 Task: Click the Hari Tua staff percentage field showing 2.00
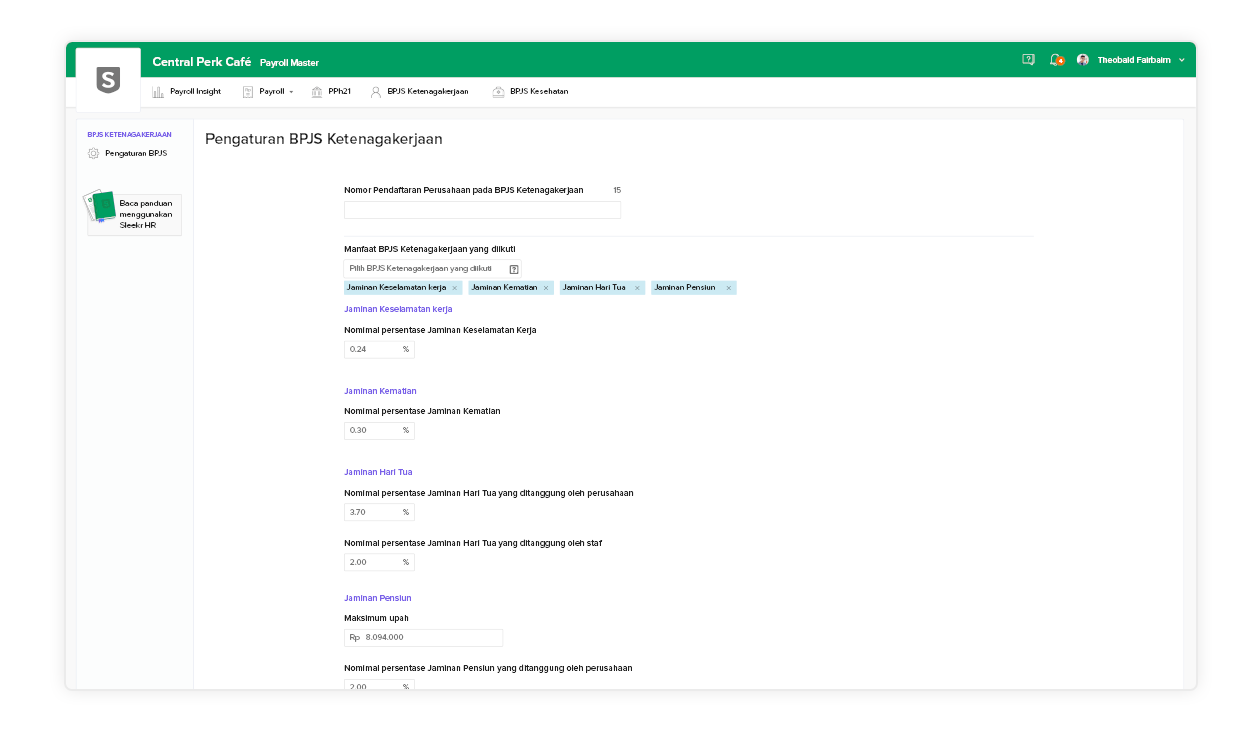(379, 562)
